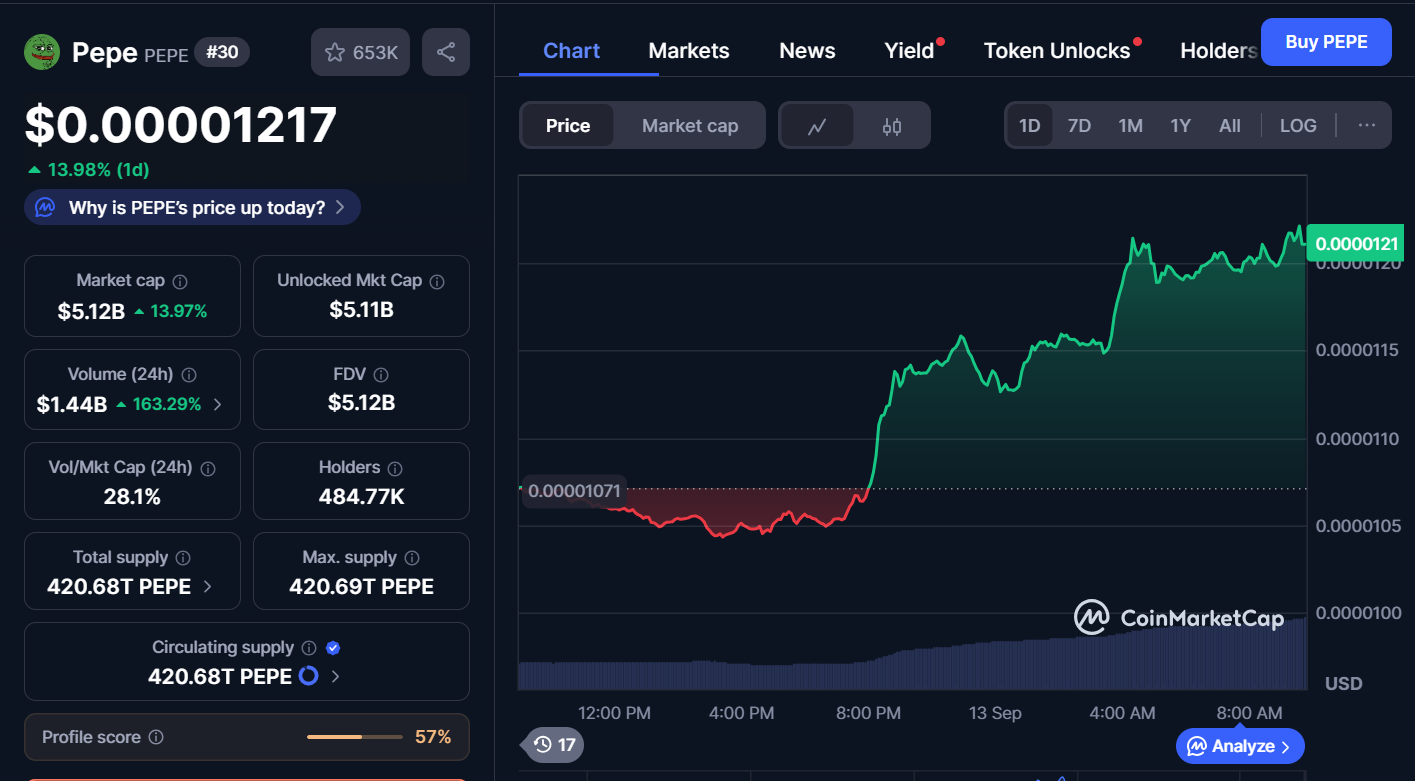The height and width of the screenshot is (781, 1415).
Task: Click the #30 rank badge
Action: point(222,52)
